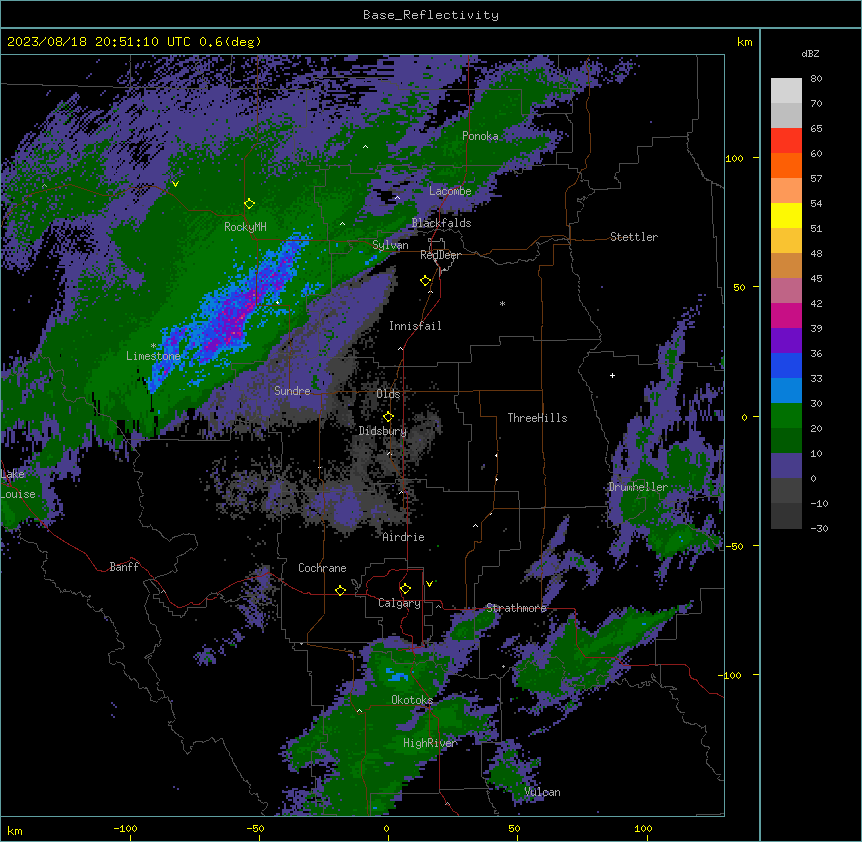Select the 20-30 dBZ green swatch

[x=786, y=416]
